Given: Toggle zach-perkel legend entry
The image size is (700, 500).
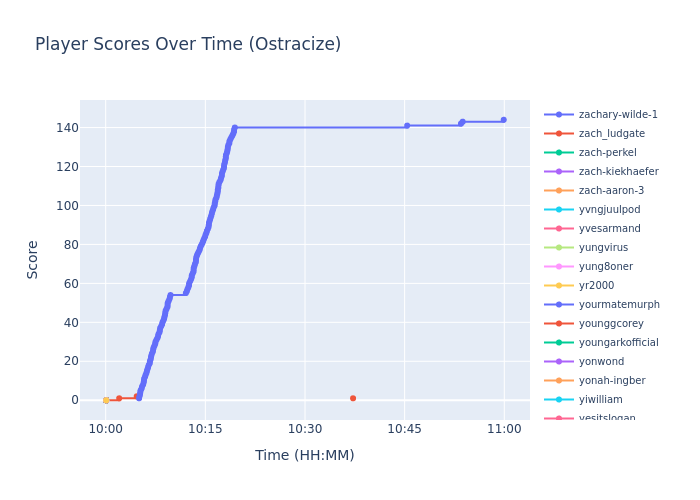Looking at the screenshot, I should click(x=607, y=153).
